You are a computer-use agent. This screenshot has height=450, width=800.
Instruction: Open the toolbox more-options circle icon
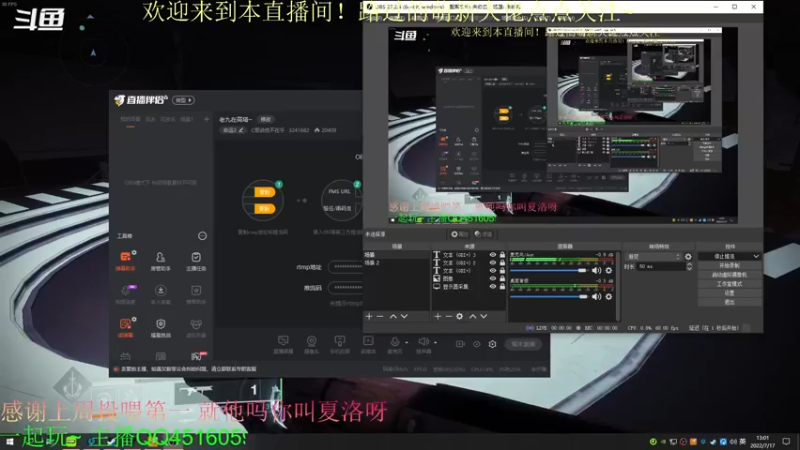pyautogui.click(x=203, y=236)
